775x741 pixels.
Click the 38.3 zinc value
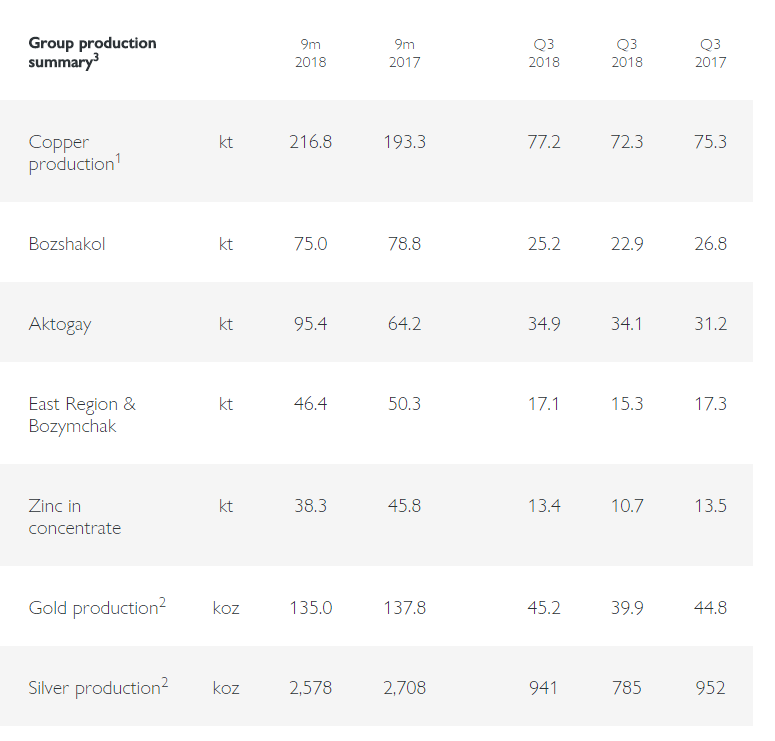pyautogui.click(x=310, y=506)
